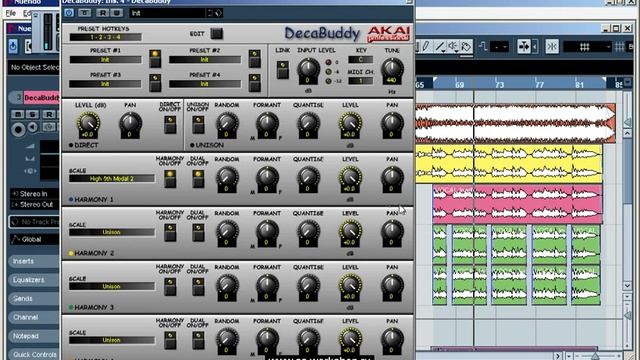Toggle Harmony 1 DUAL ON/OFF switch
The height and width of the screenshot is (360, 640).
(198, 179)
